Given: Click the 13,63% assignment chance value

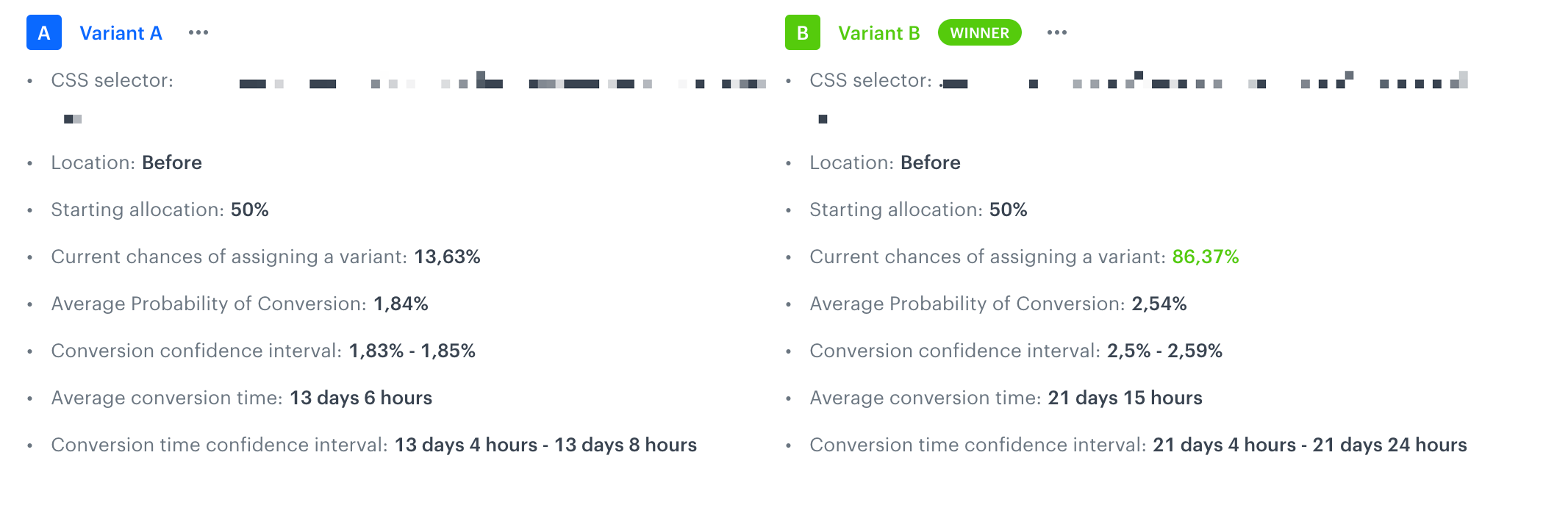Looking at the screenshot, I should click(448, 257).
